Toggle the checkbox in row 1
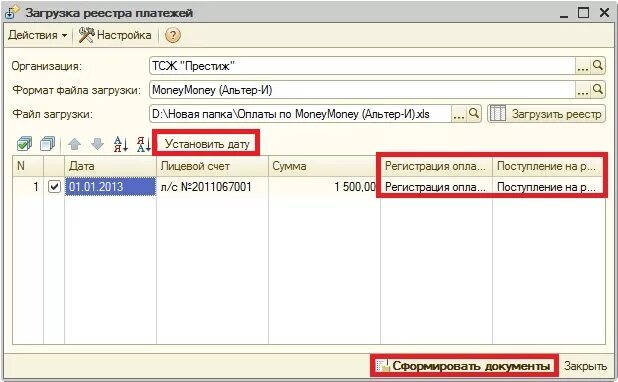 [54, 186]
